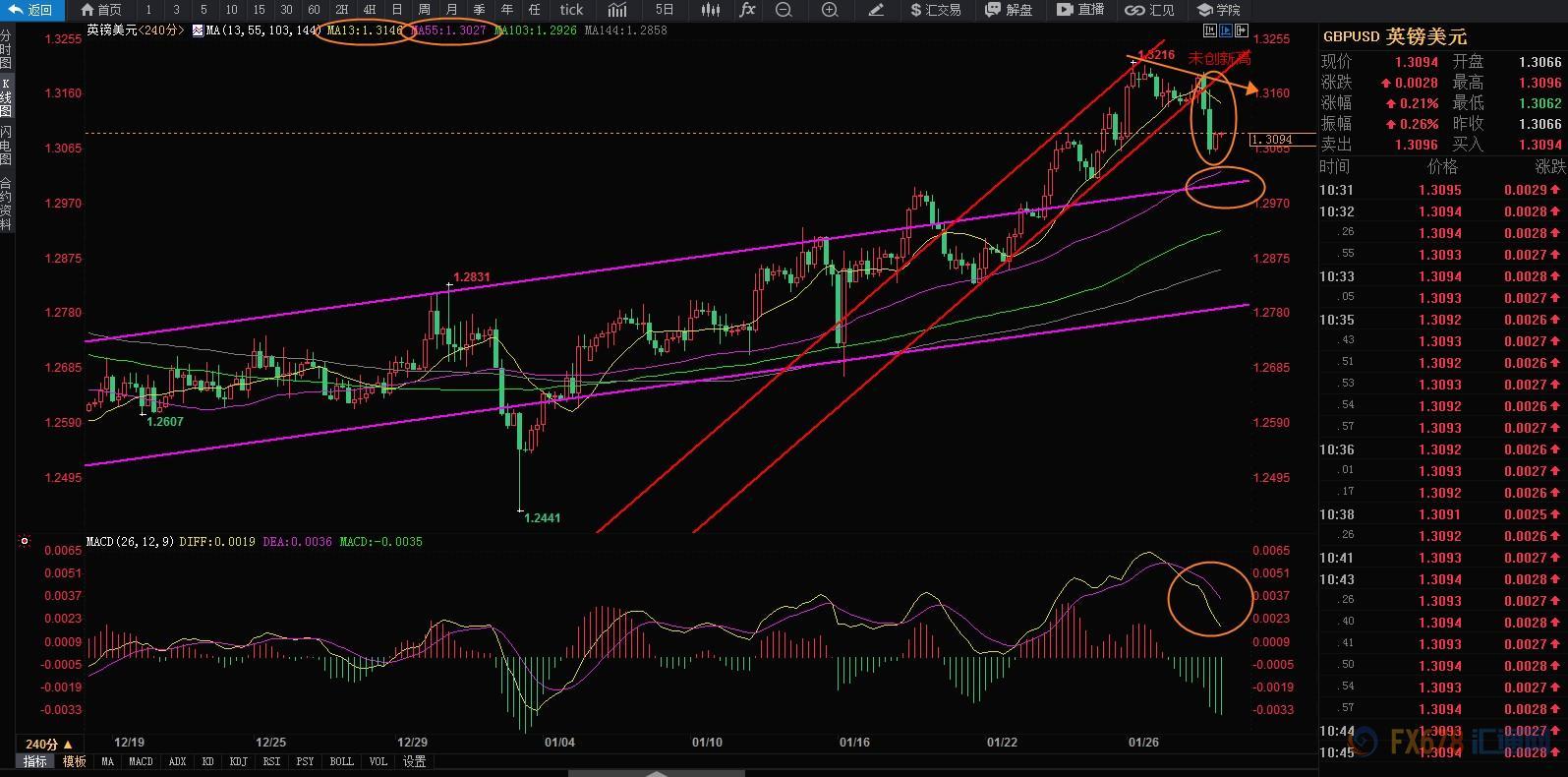Select the 10 minute period
Image resolution: width=1568 pixels, height=777 pixels.
point(231,10)
